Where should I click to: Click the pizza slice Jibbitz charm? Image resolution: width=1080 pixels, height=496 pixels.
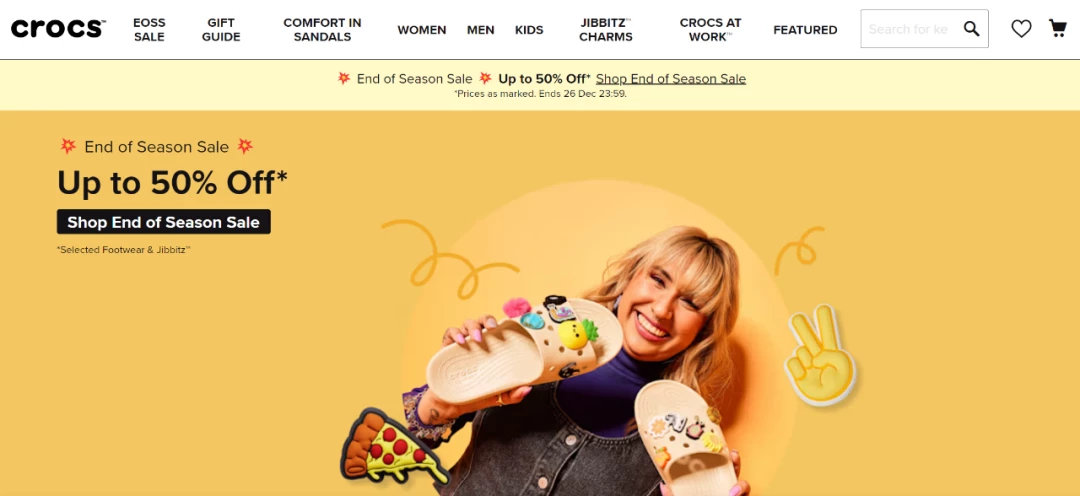[x=391, y=446]
